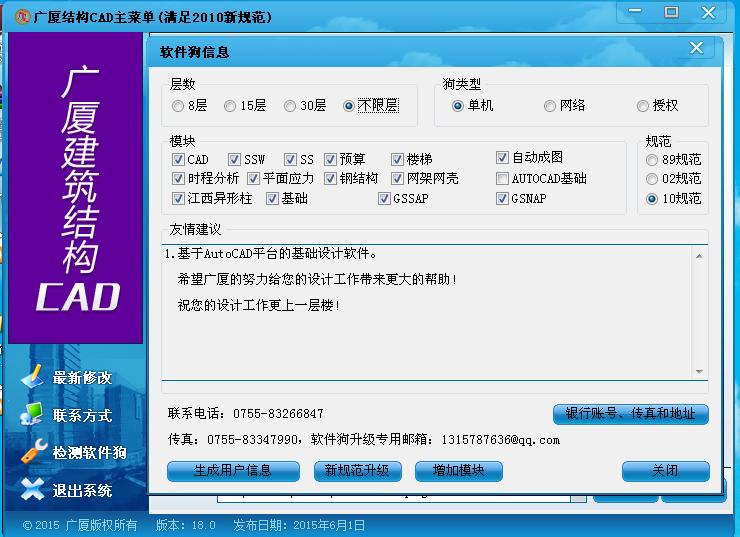Toggle the GSSAP checkbox
This screenshot has width=740, height=537.
384,199
